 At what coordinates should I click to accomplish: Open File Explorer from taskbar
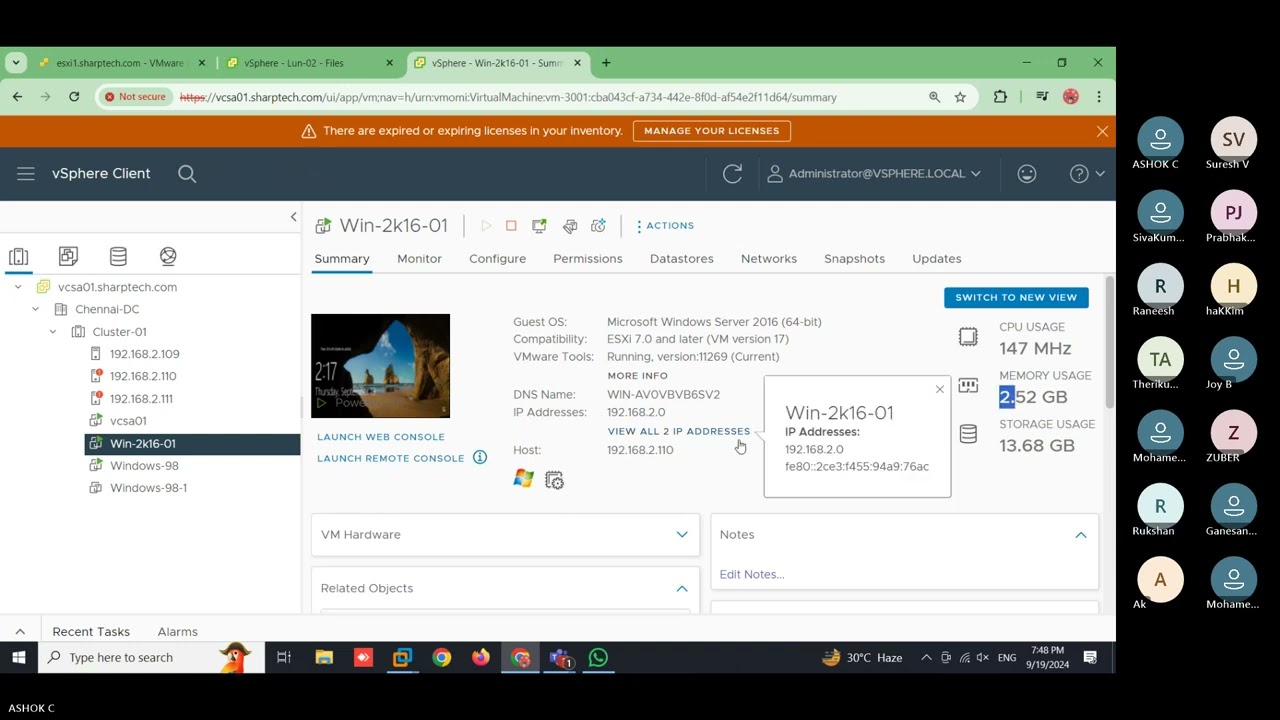(324, 658)
